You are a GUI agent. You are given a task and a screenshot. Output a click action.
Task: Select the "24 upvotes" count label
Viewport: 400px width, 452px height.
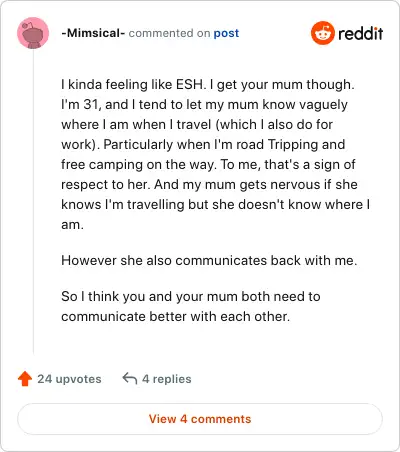pos(69,379)
